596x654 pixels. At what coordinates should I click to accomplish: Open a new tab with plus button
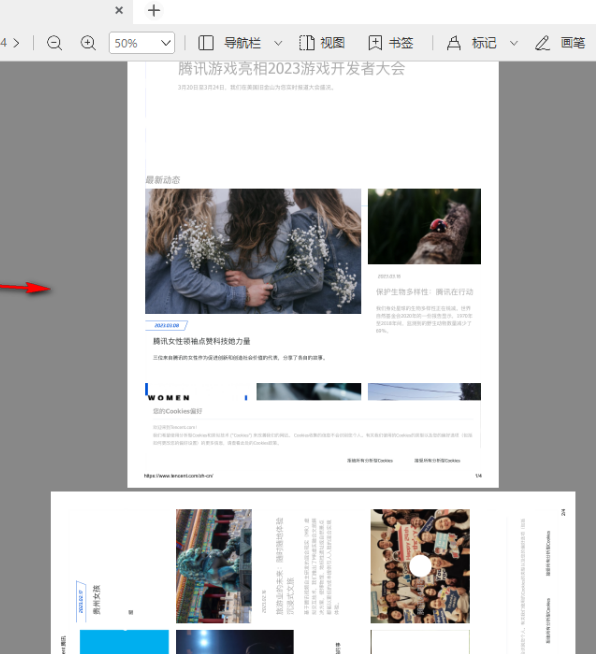click(x=154, y=10)
